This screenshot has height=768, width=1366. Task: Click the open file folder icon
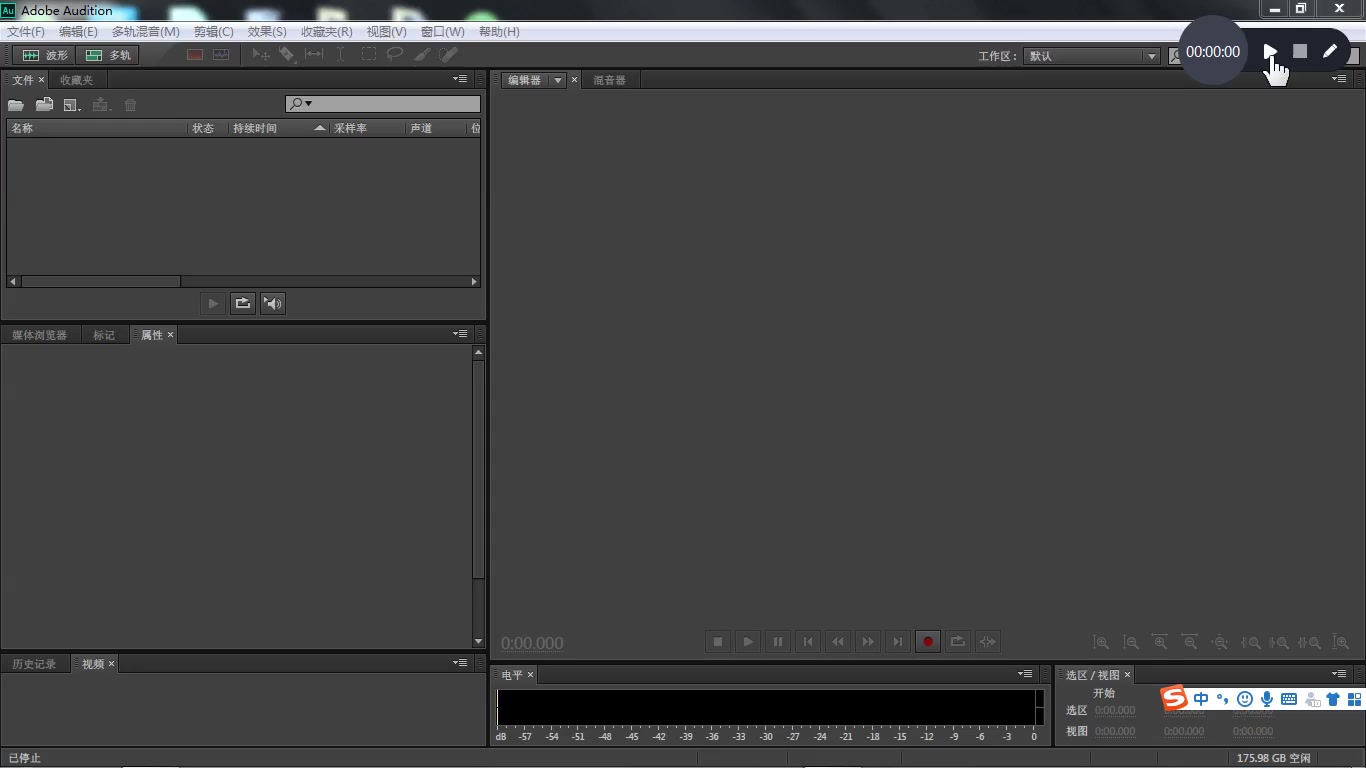coord(16,105)
